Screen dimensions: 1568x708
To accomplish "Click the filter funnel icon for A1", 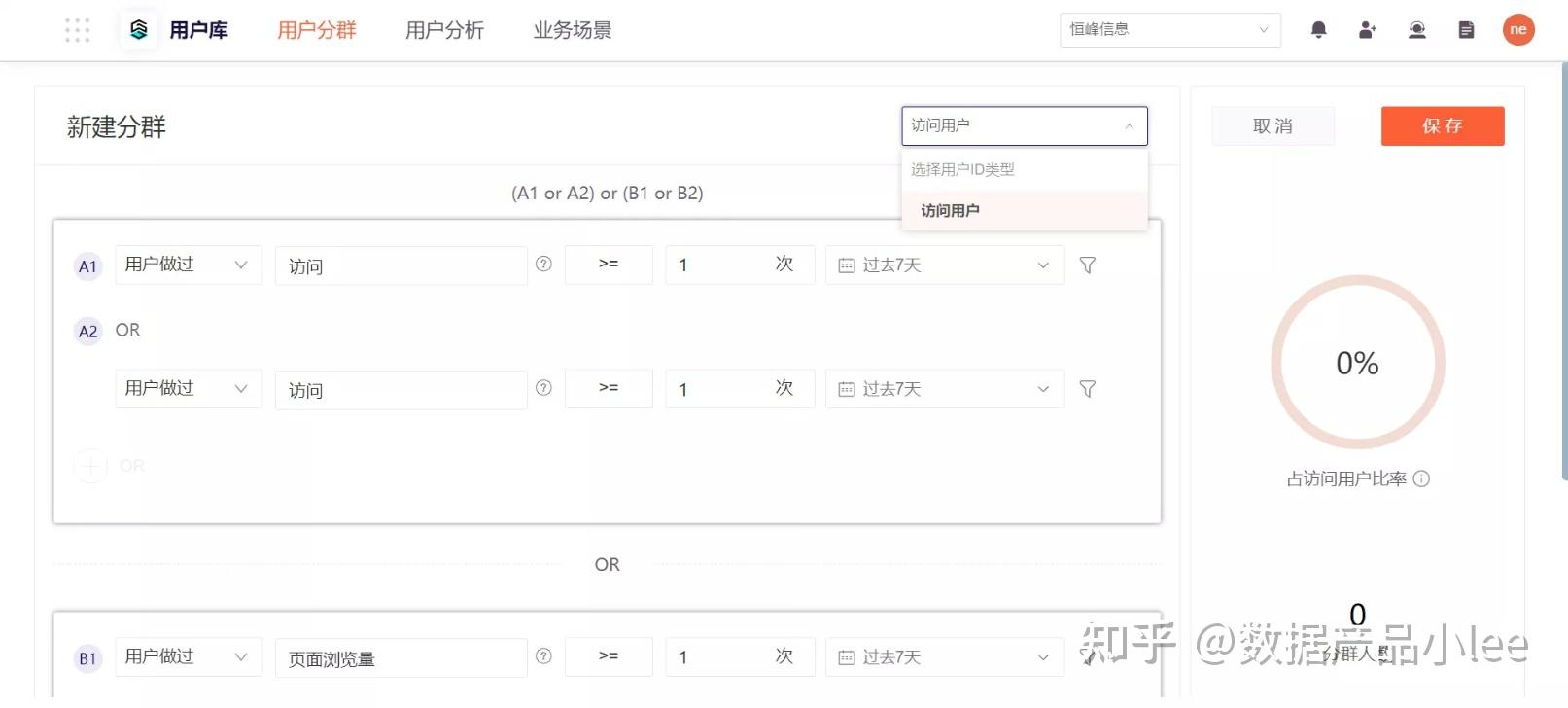I will point(1088,265).
